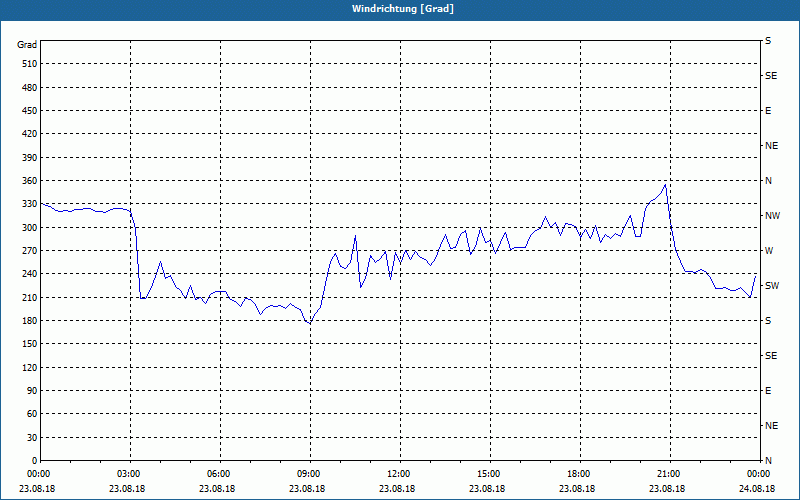Select the 180 value on the left axis
The image size is (800, 500).
(30, 320)
